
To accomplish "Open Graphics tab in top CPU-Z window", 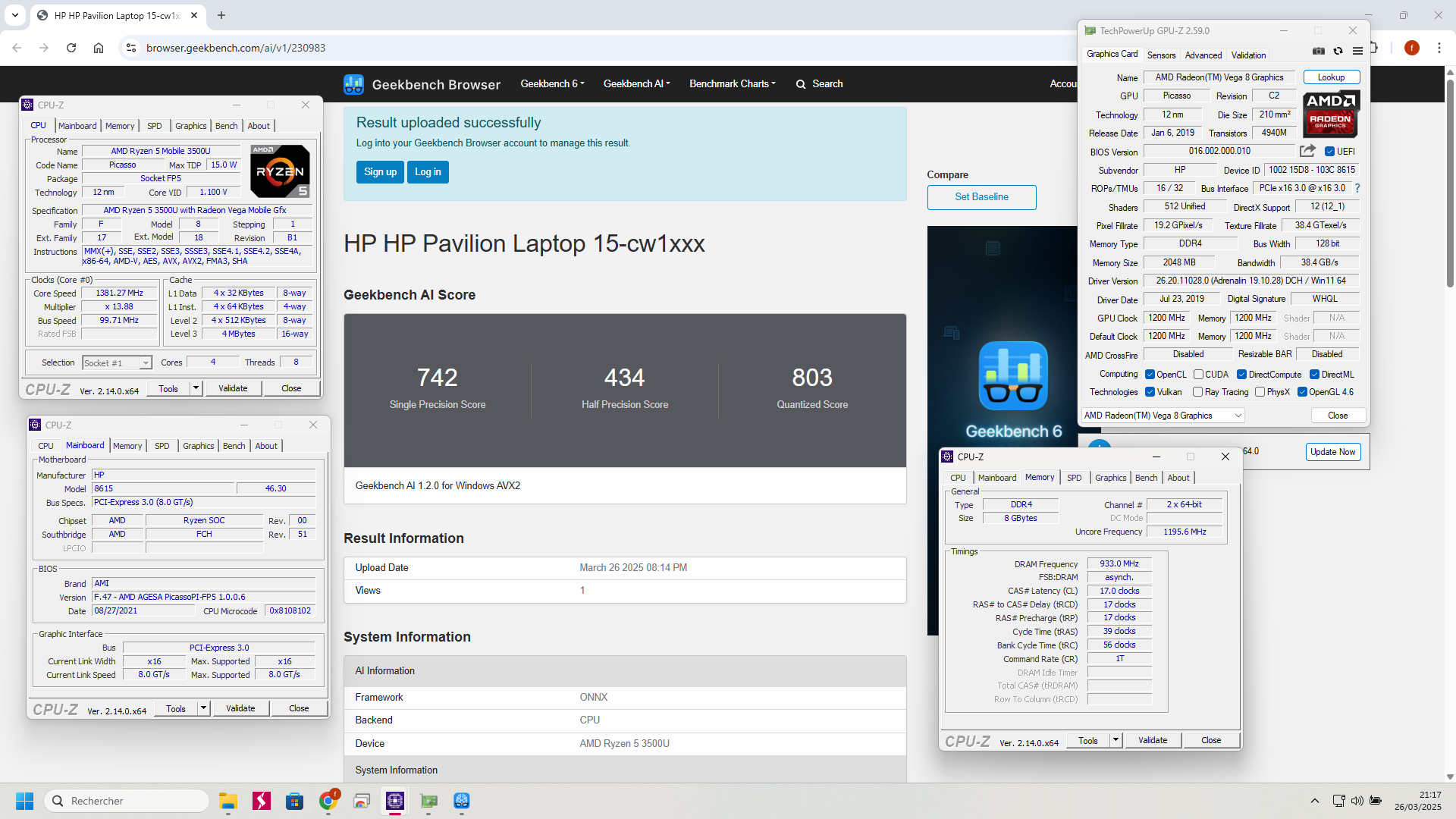I will coord(190,126).
